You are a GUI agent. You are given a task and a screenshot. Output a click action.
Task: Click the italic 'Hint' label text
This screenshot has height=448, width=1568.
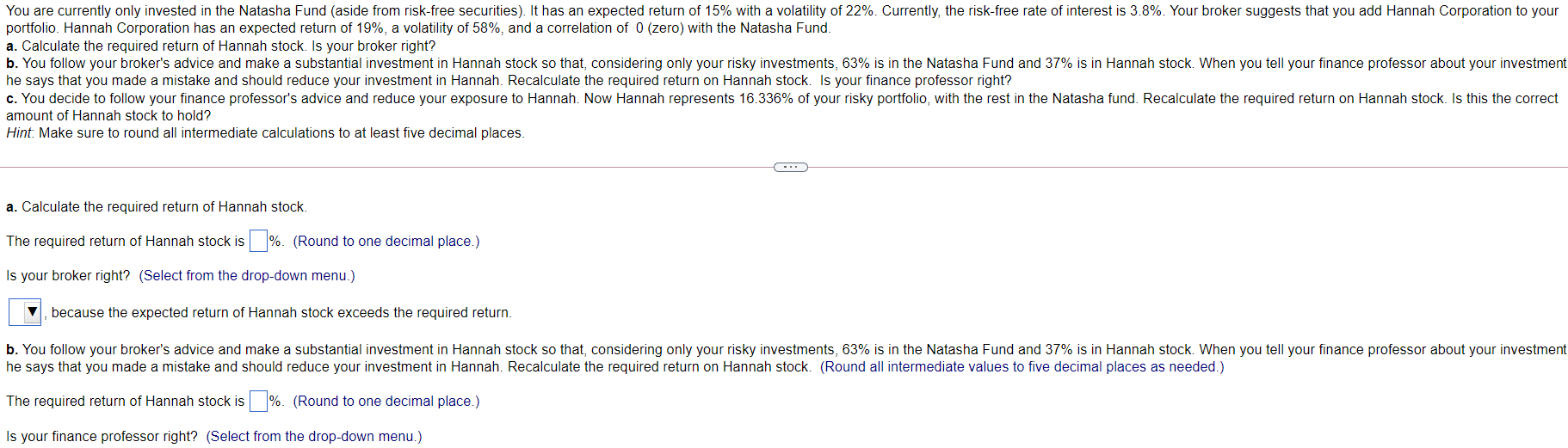(x=19, y=133)
